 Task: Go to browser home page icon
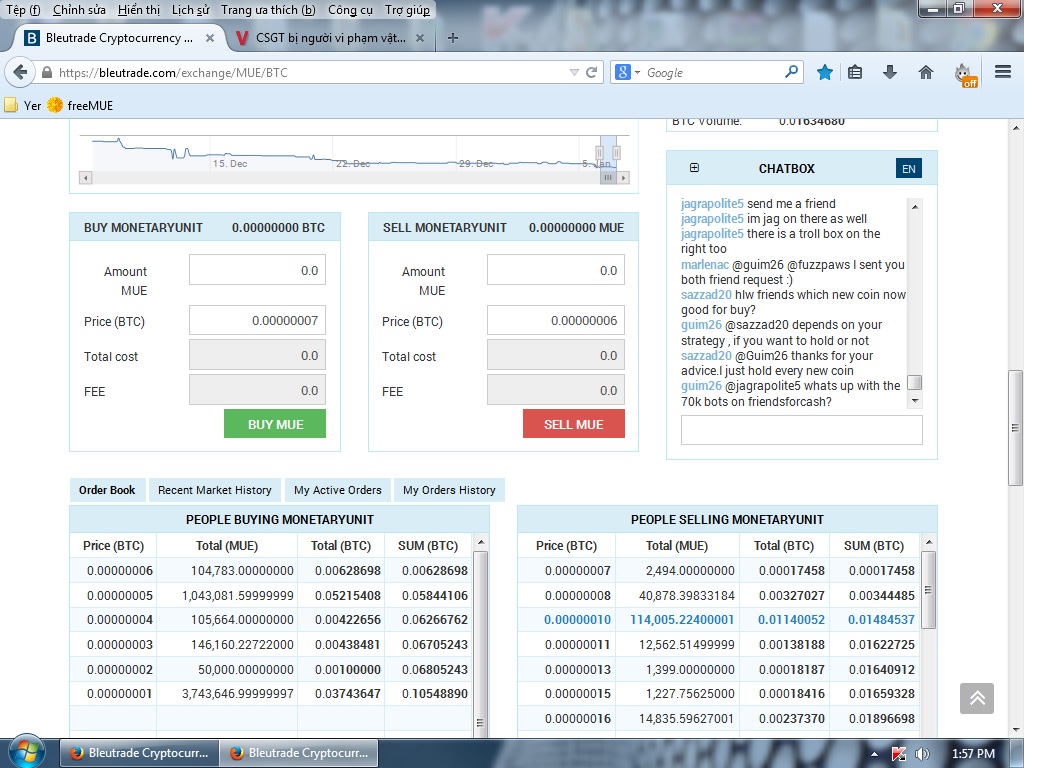[926, 72]
